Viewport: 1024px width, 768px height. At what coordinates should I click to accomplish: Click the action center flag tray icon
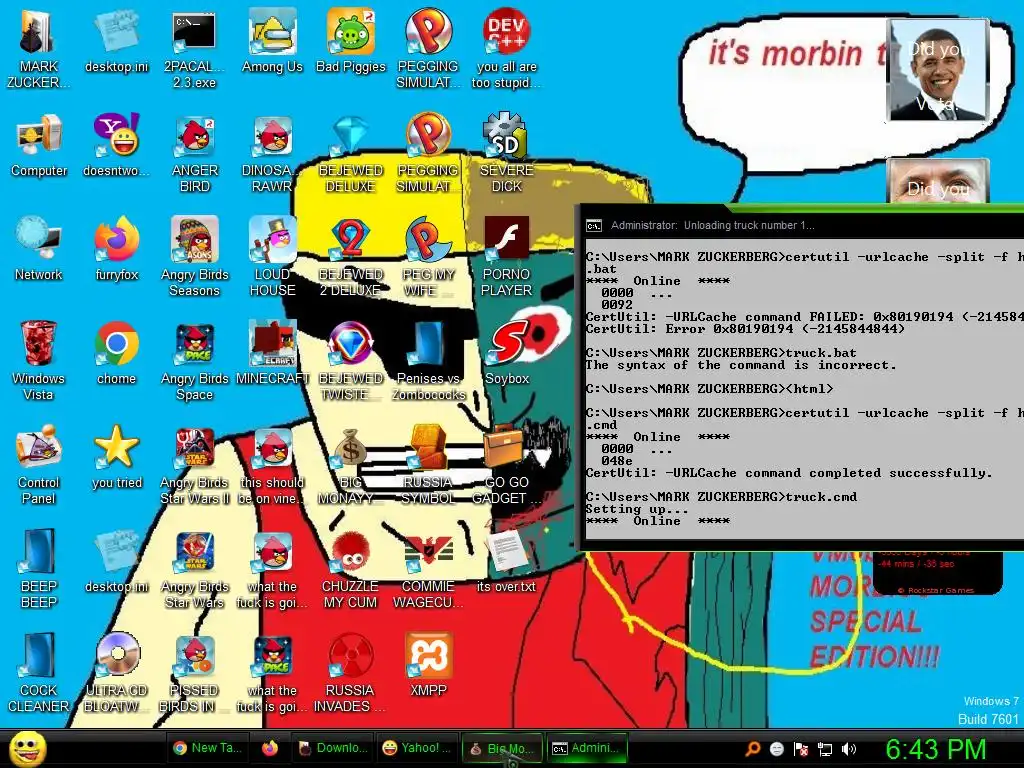(x=801, y=749)
